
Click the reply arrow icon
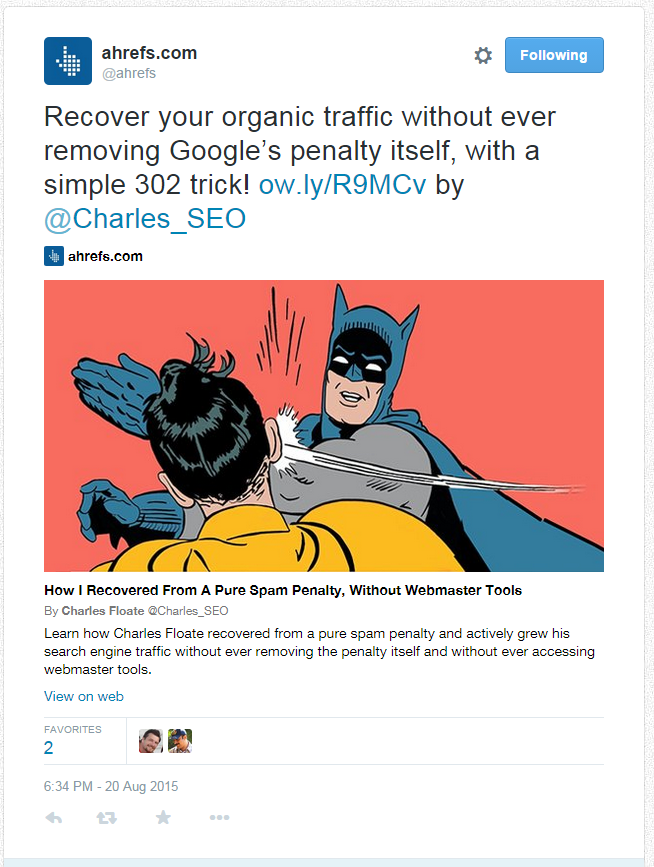(x=54, y=817)
